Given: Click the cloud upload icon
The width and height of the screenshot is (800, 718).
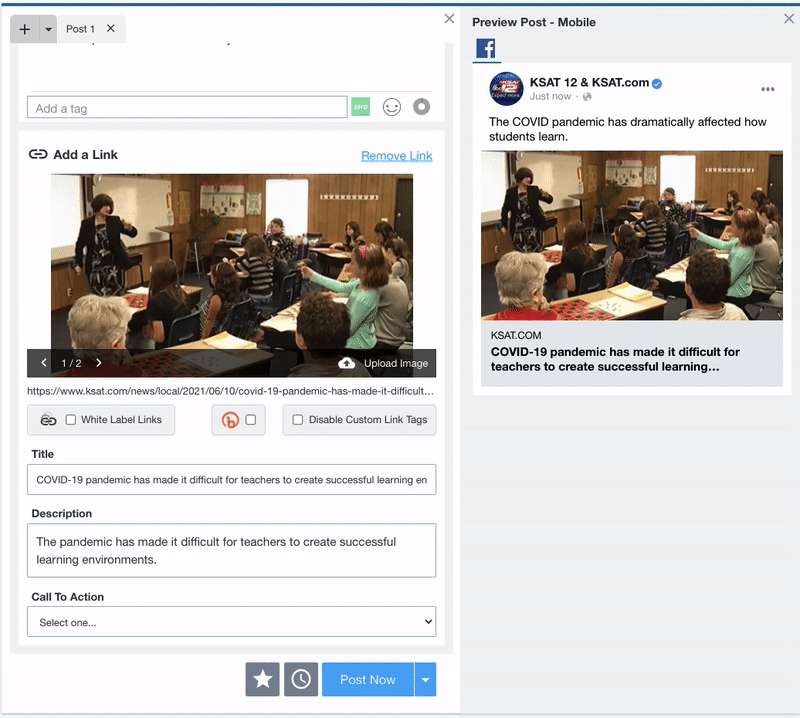Looking at the screenshot, I should click(x=346, y=363).
